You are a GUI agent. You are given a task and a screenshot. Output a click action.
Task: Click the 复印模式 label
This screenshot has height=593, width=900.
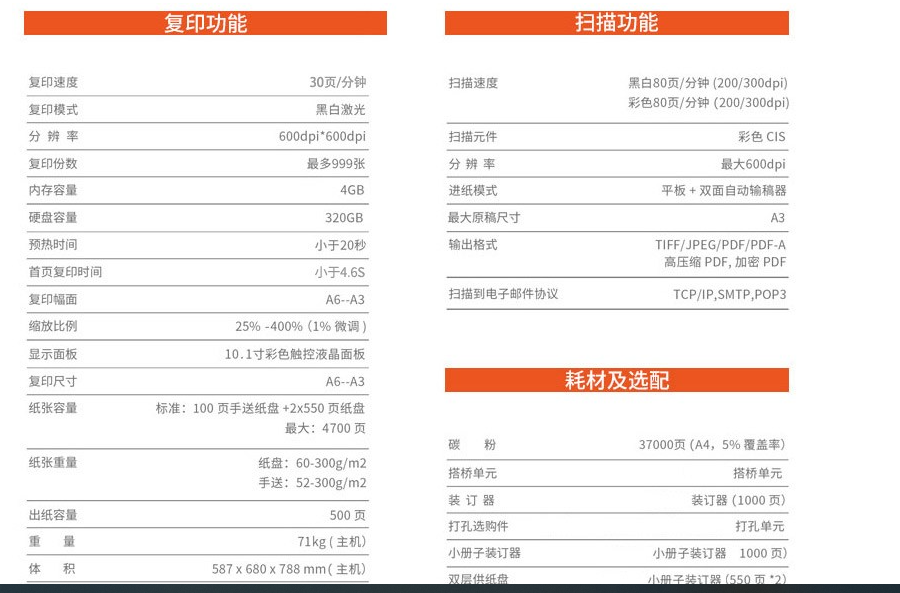[x=53, y=109]
